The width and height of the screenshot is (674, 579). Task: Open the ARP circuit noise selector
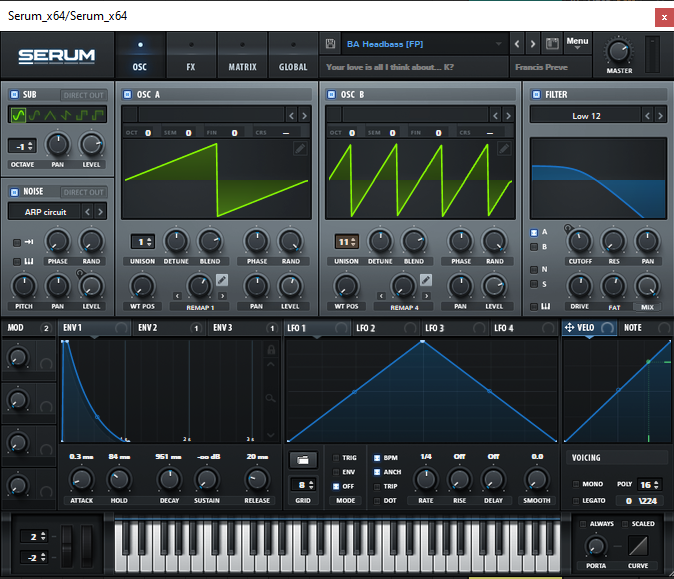[45, 212]
